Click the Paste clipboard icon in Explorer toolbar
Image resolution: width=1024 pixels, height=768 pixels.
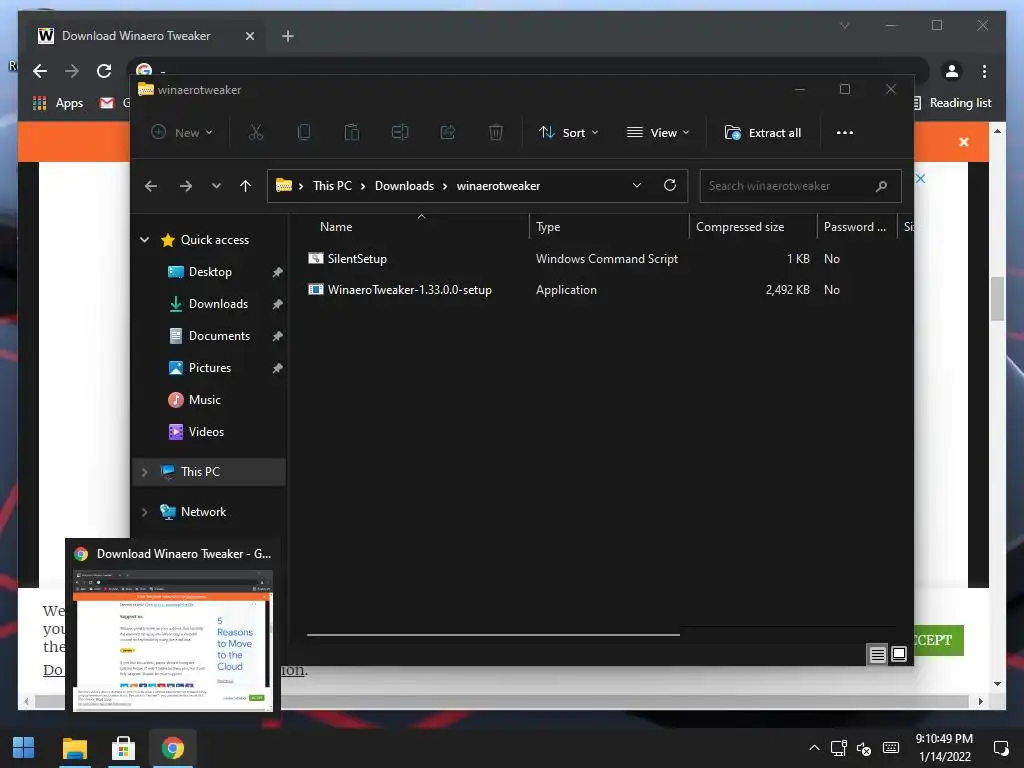pos(352,133)
